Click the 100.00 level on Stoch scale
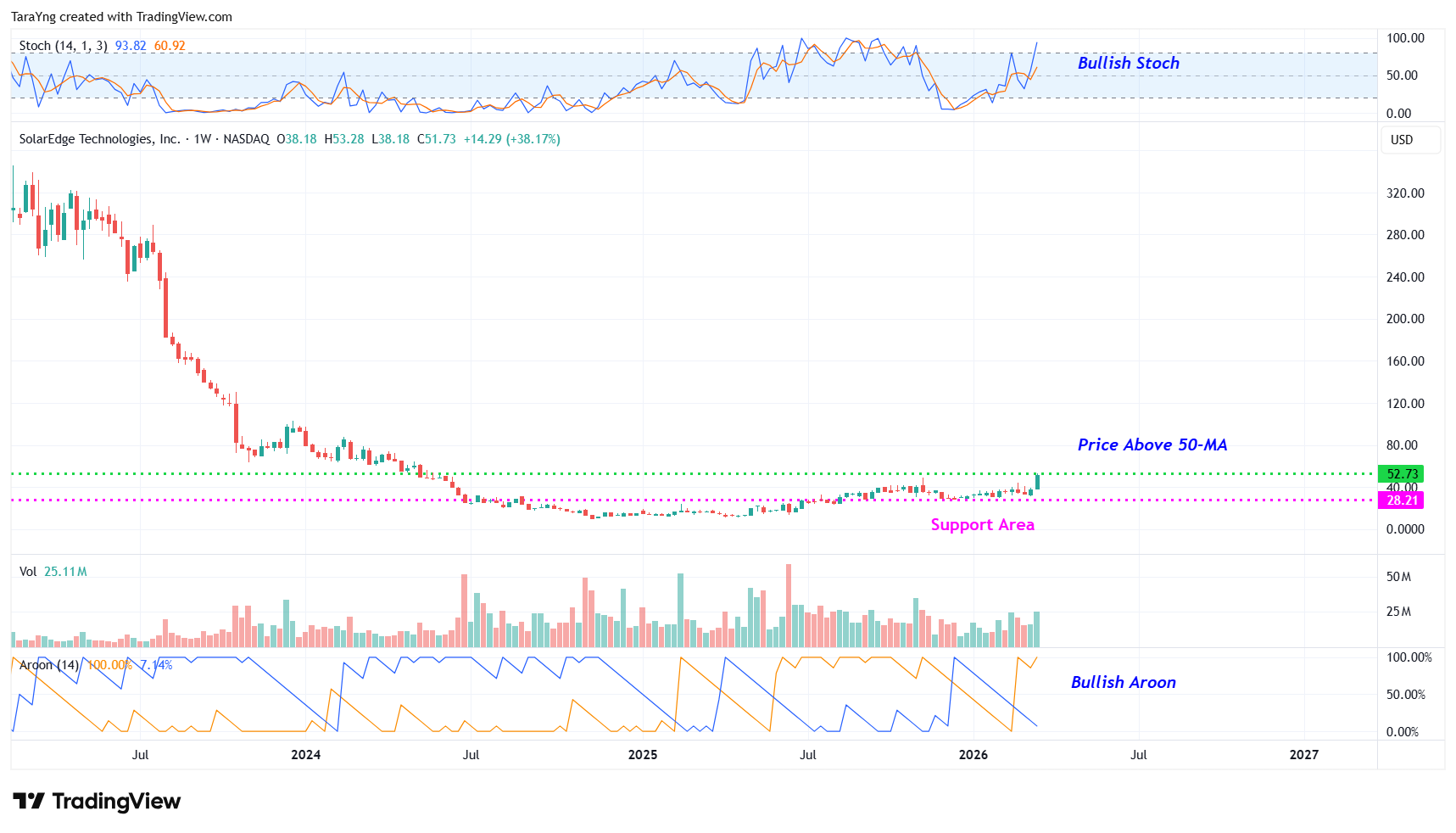Viewport: 1456px width, 833px height. click(x=1405, y=38)
